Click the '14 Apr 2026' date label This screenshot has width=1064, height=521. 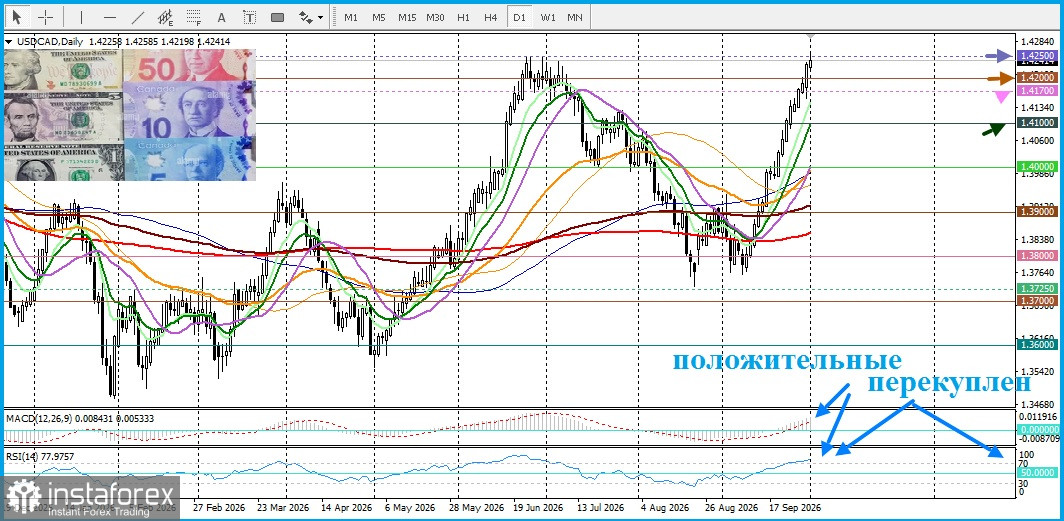pos(347,507)
